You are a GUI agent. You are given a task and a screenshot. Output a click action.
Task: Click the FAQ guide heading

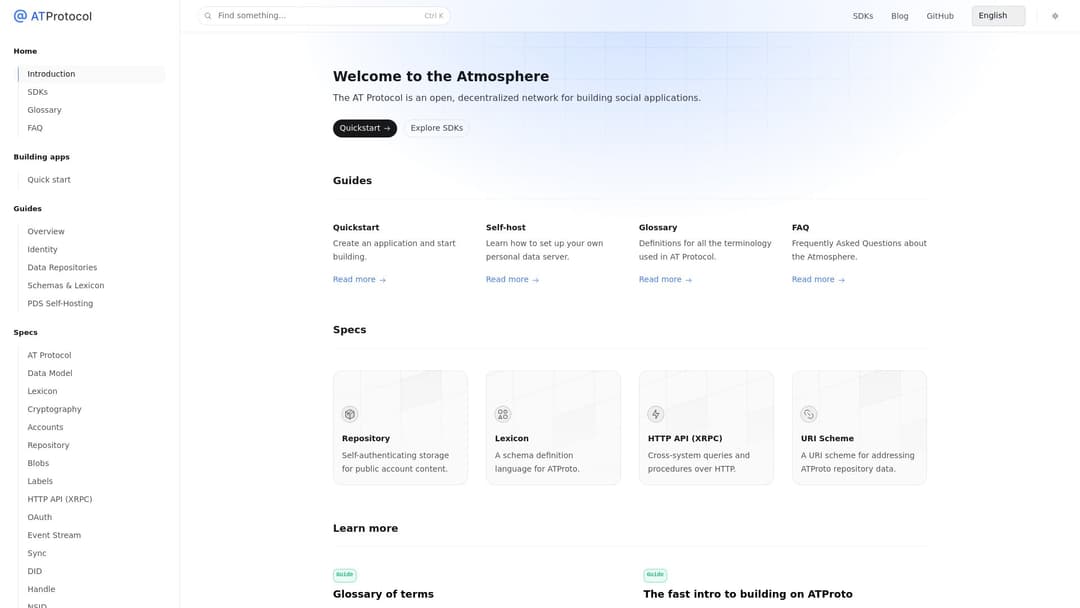pos(800,227)
